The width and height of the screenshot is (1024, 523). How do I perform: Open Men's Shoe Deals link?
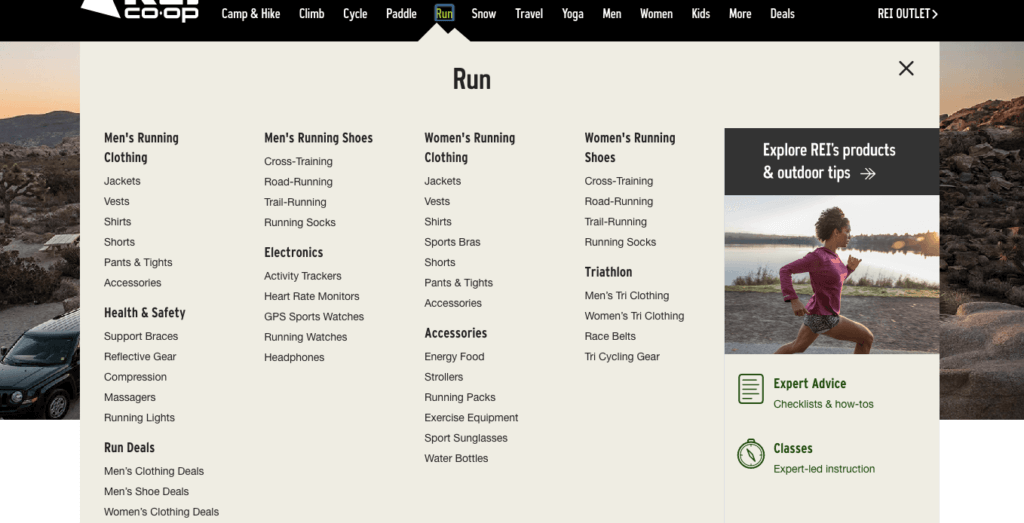coord(146,491)
